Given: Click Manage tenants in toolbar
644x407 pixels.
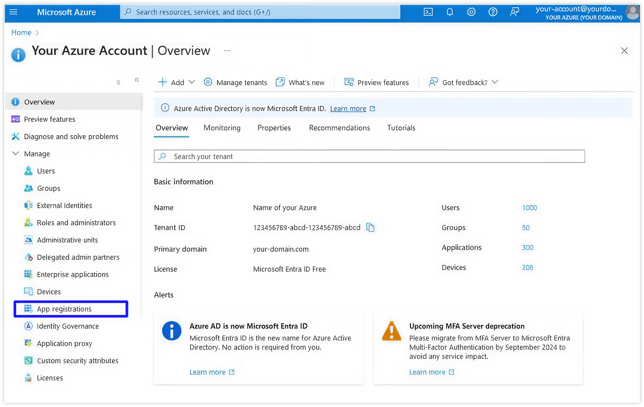Looking at the screenshot, I should (235, 82).
